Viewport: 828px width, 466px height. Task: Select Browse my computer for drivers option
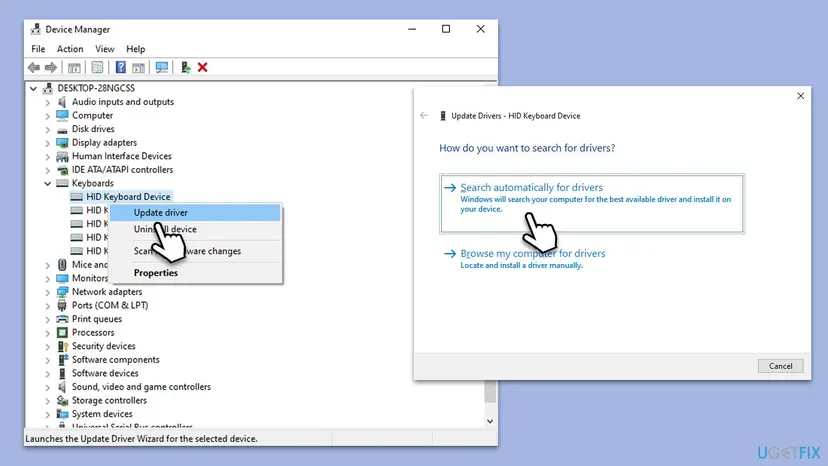[533, 258]
